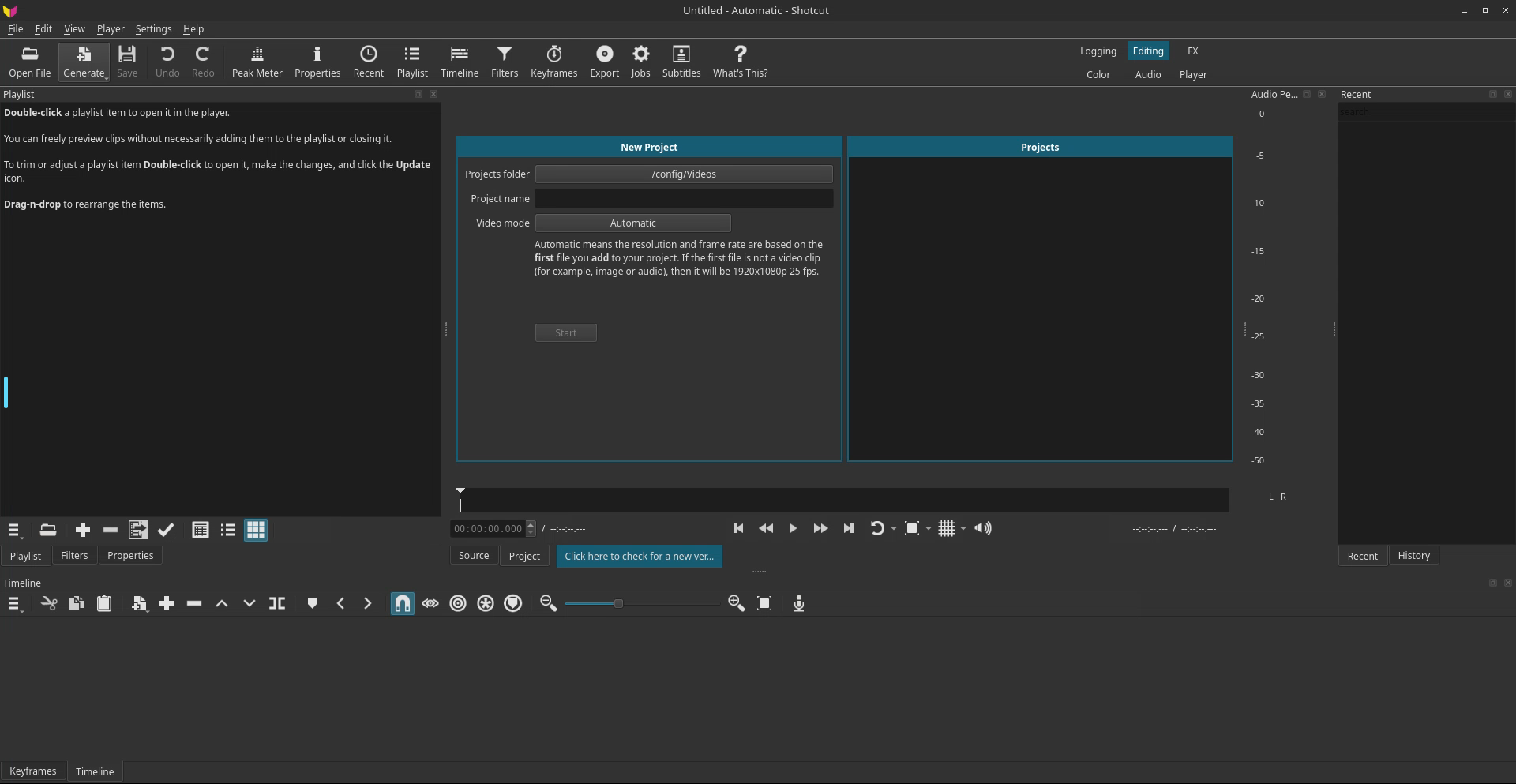Open the Filters panel from toolbar

(504, 62)
